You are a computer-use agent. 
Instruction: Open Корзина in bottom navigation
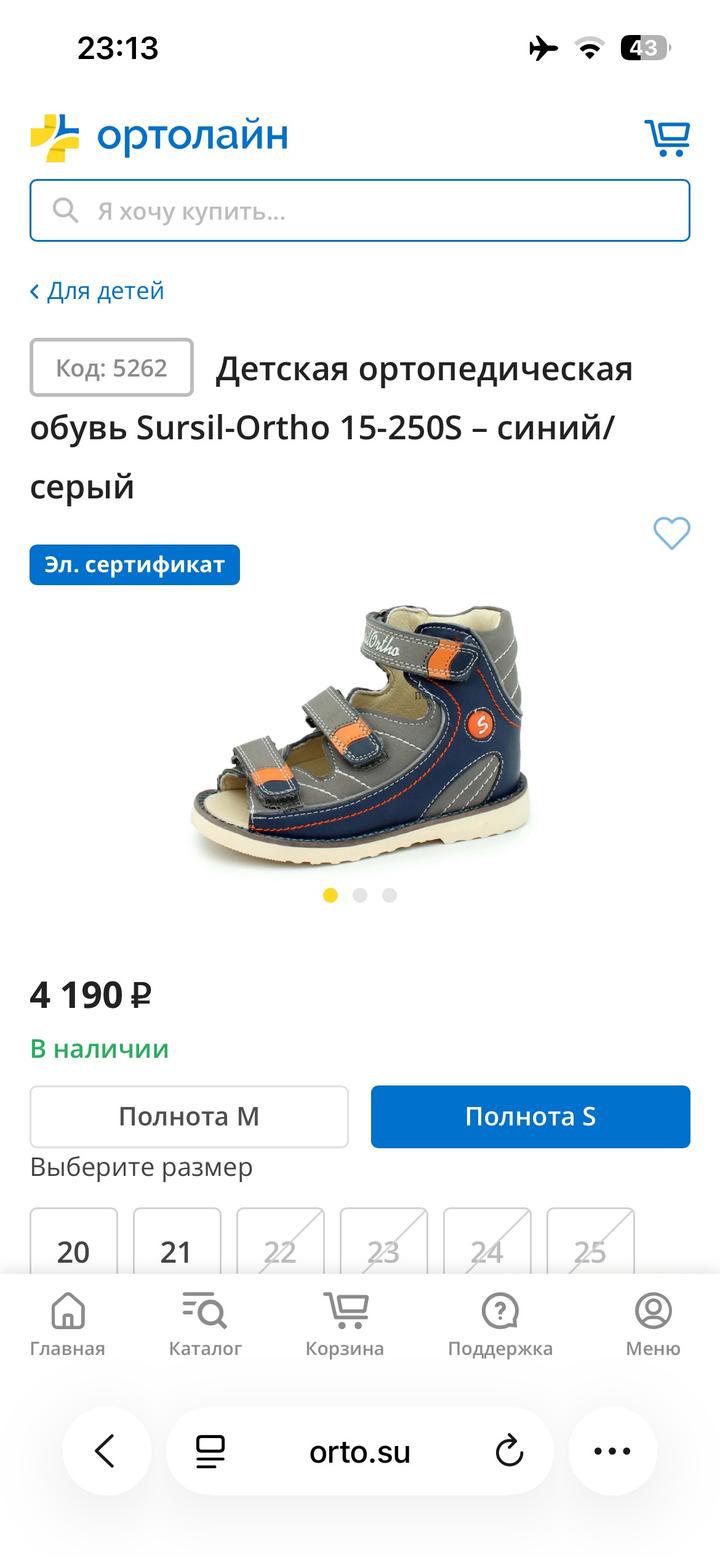(345, 1324)
